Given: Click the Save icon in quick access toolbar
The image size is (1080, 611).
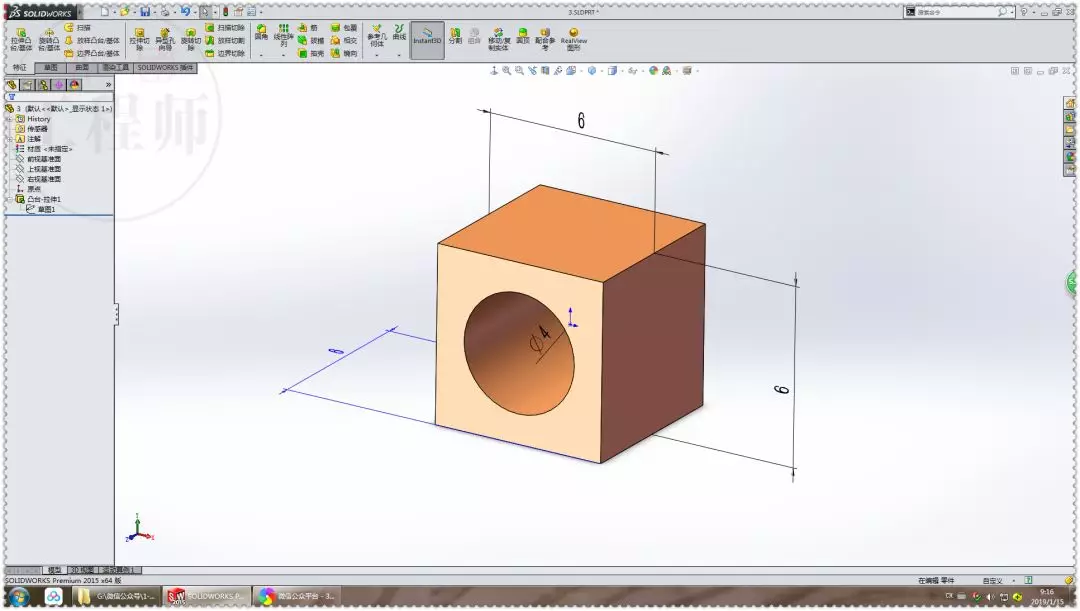Looking at the screenshot, I should [145, 12].
